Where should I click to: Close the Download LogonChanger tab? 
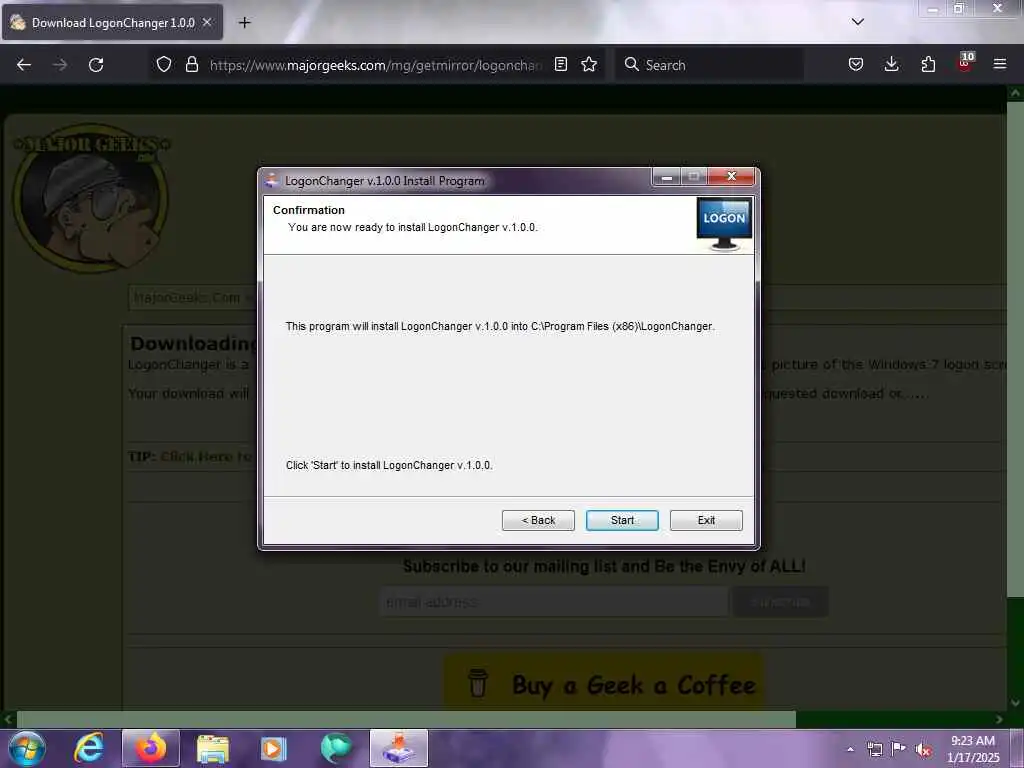[x=207, y=22]
